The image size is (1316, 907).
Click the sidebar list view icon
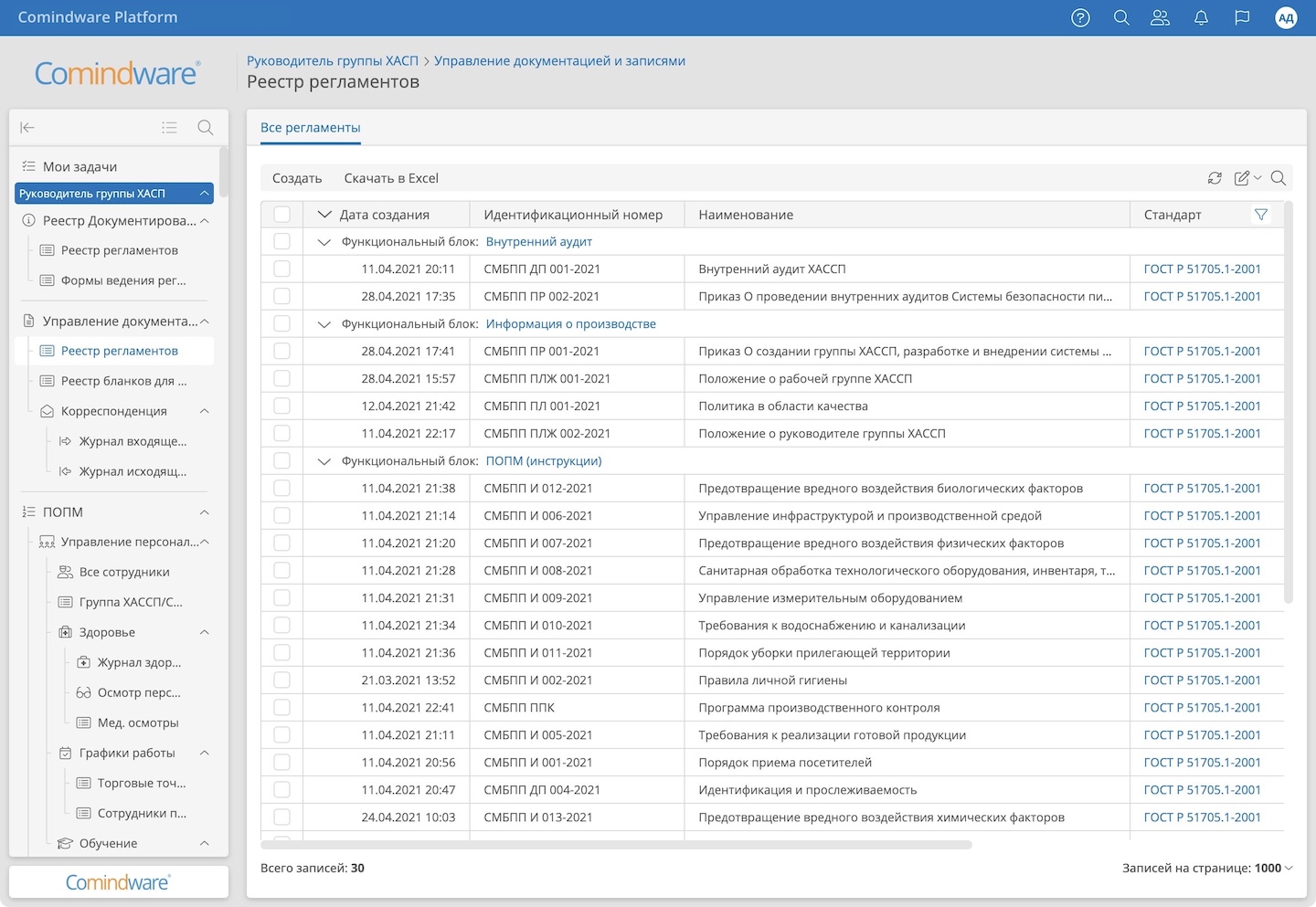[169, 128]
